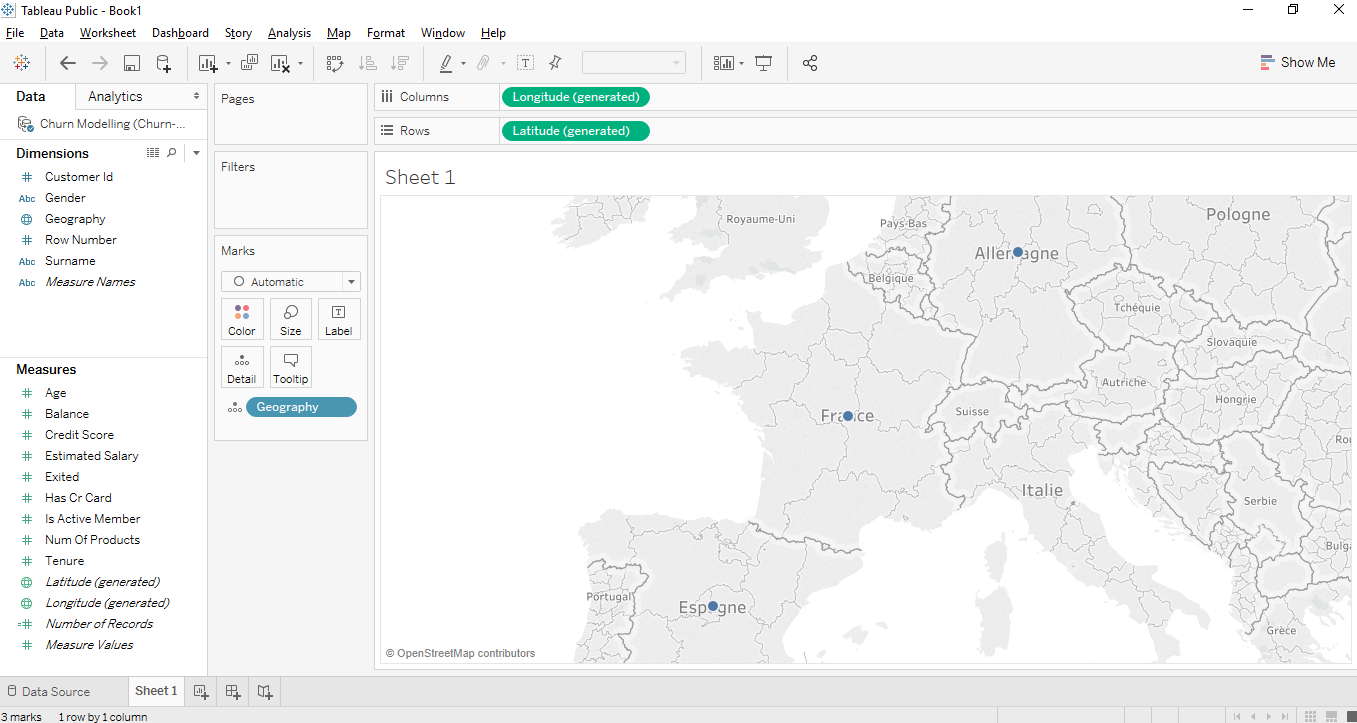Toggle the Show Me panel
This screenshot has height=723, width=1357.
tap(1297, 62)
